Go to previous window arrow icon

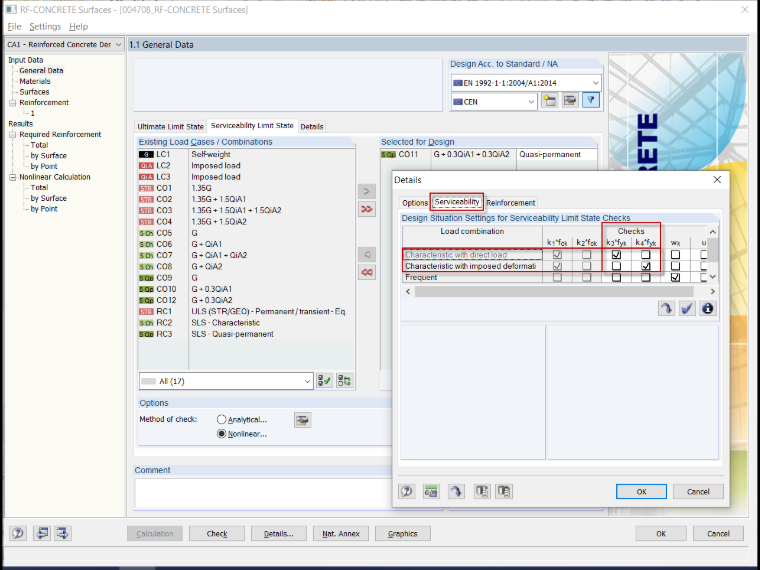(x=42, y=533)
